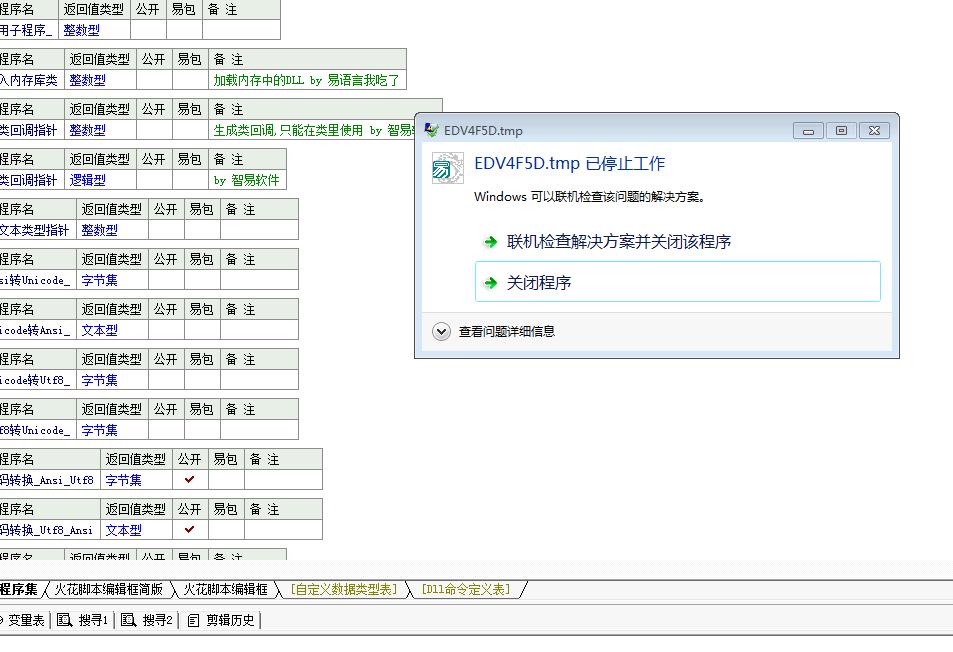Select the [Dll命令定义表] tab
The image size is (953, 652).
465,590
